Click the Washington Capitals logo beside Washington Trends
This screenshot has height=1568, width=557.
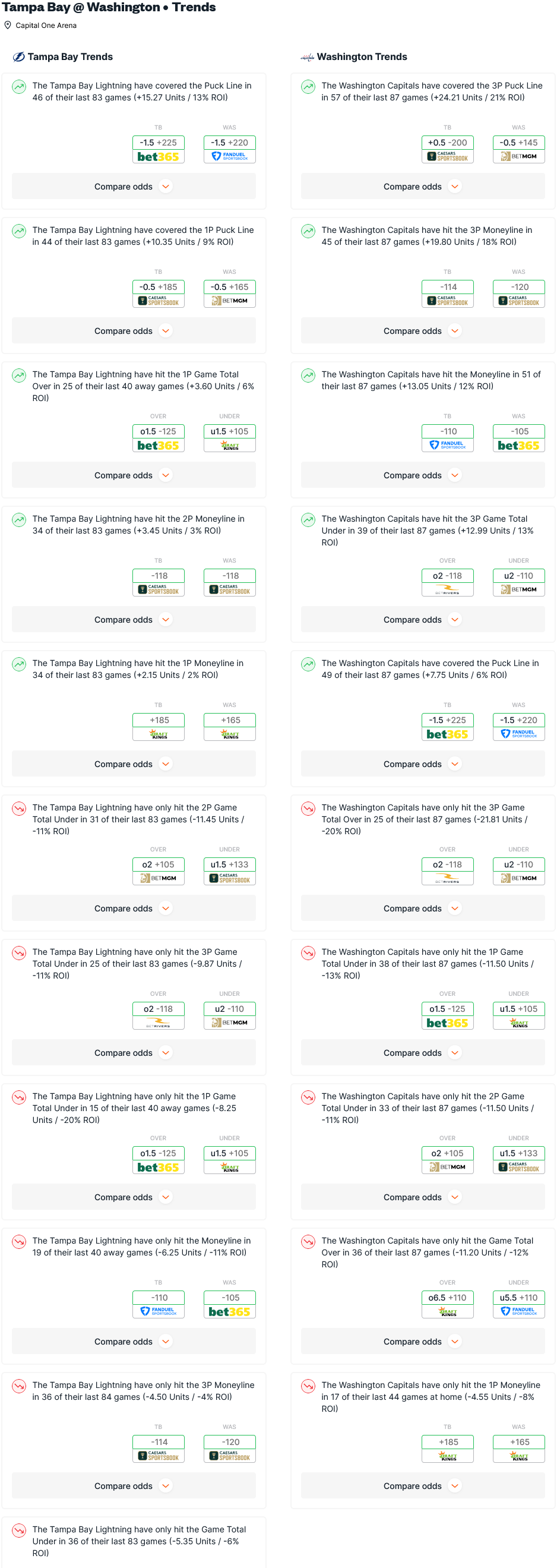click(x=307, y=57)
